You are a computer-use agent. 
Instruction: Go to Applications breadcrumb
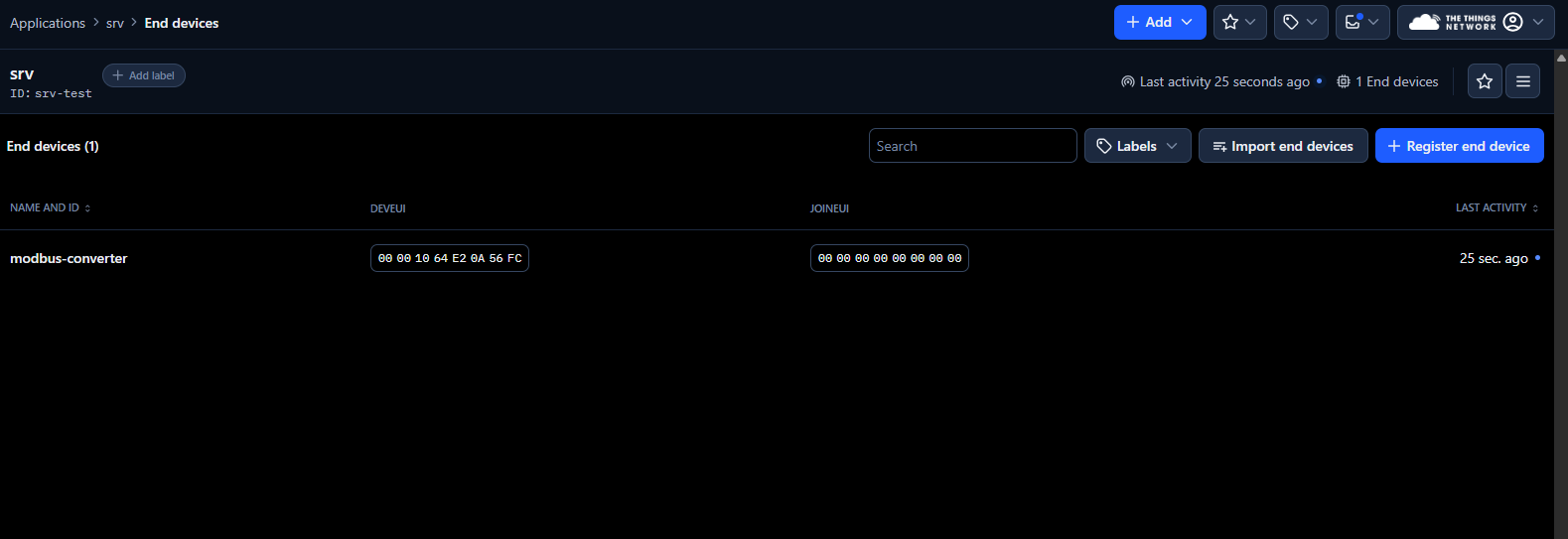48,23
